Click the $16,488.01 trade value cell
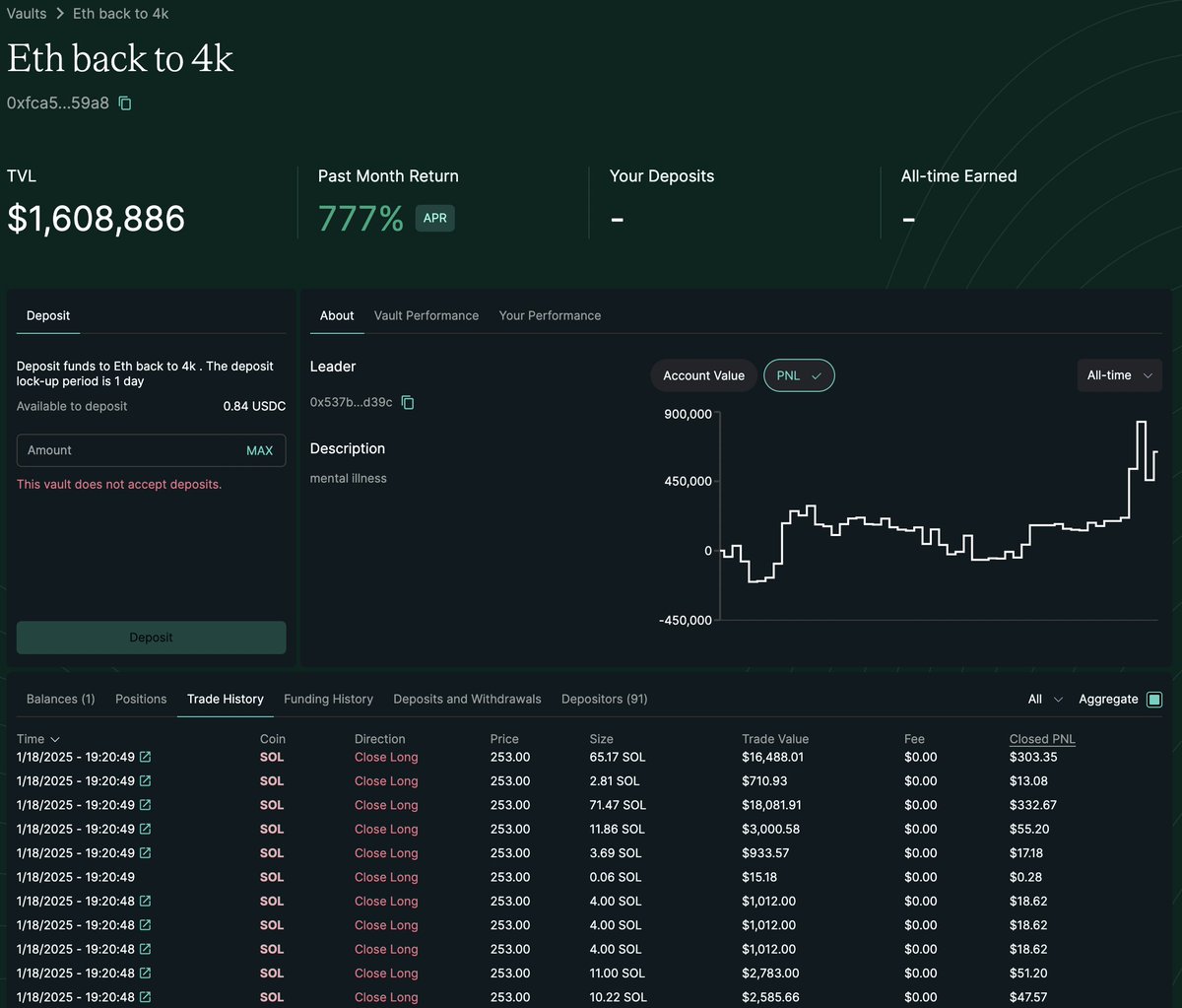This screenshot has height=1008, width=1182. 773,757
